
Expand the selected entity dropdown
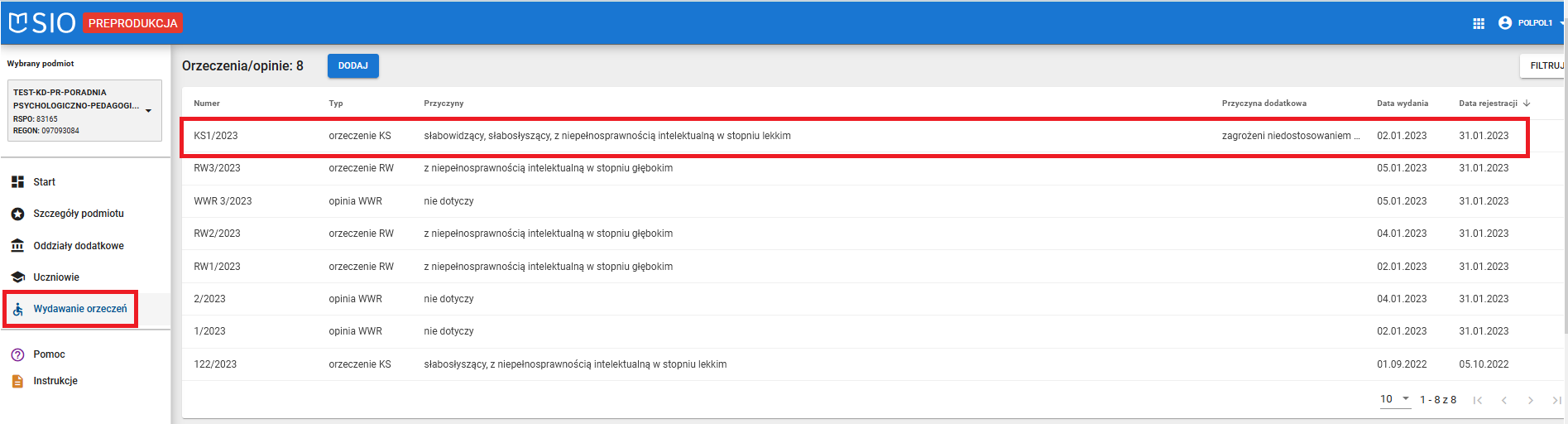tap(148, 111)
